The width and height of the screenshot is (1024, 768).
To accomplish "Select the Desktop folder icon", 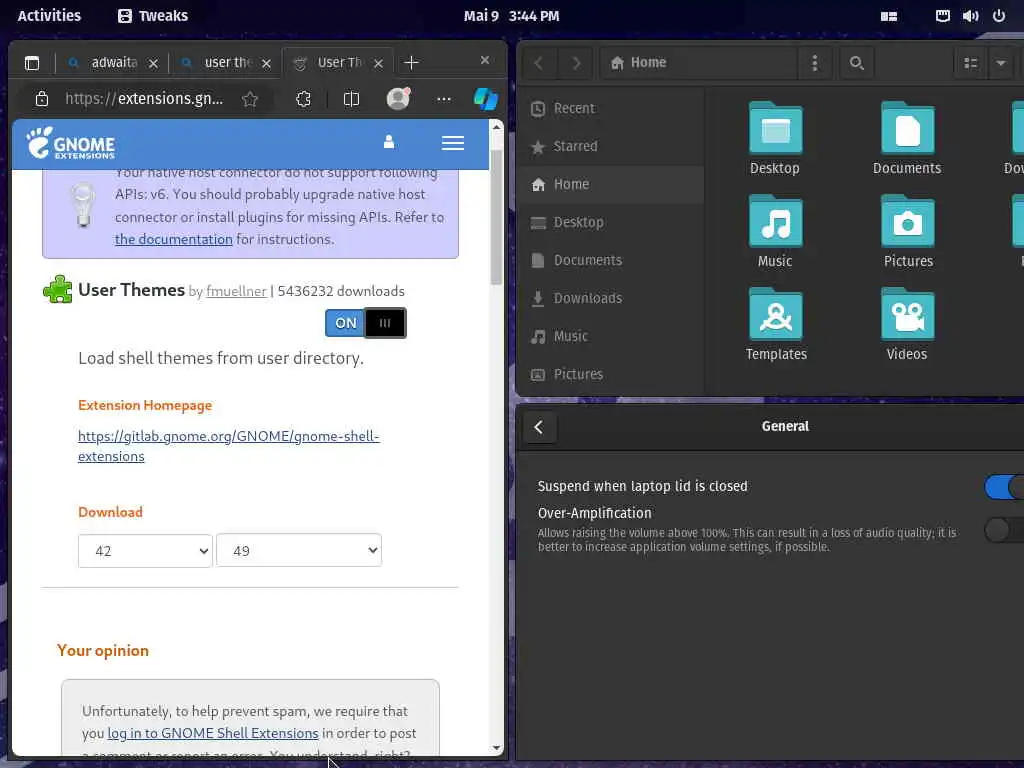I will (x=775, y=129).
